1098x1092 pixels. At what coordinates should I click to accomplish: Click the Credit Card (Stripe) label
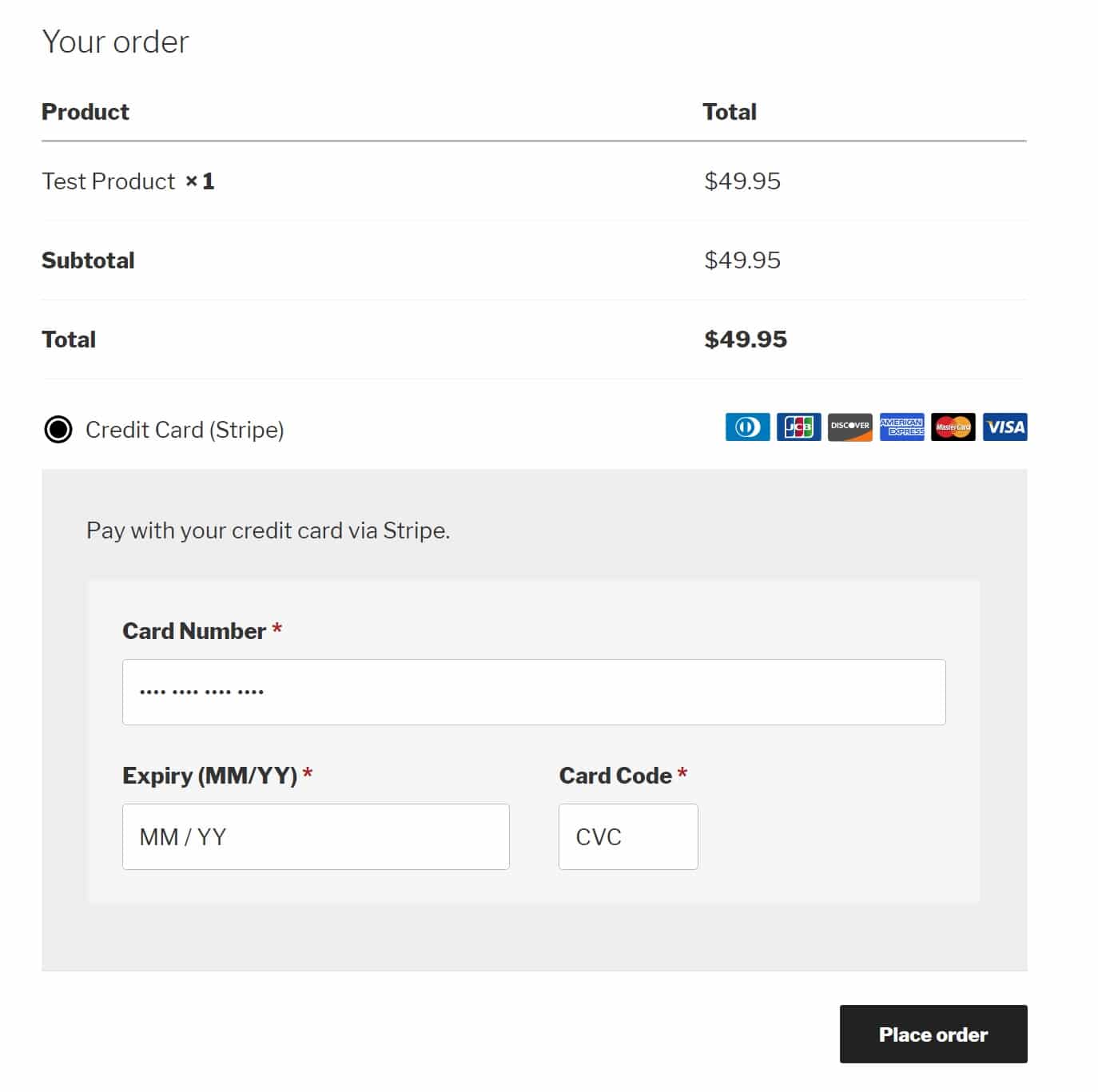coord(185,430)
